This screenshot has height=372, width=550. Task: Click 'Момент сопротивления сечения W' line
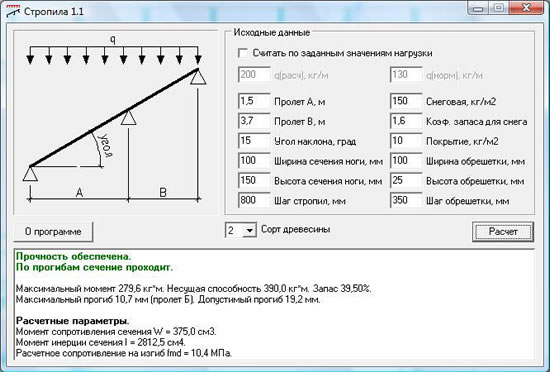click(116, 332)
